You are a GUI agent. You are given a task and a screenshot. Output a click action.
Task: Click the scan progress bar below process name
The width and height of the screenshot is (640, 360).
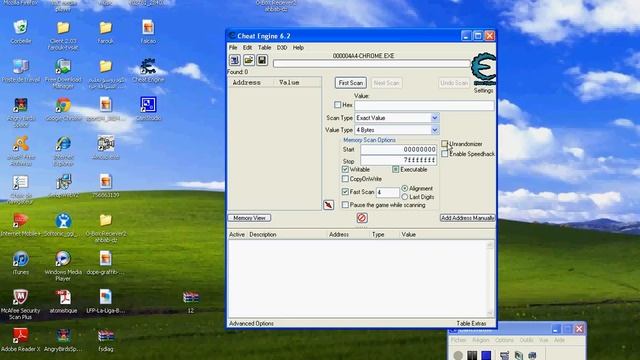click(x=371, y=64)
